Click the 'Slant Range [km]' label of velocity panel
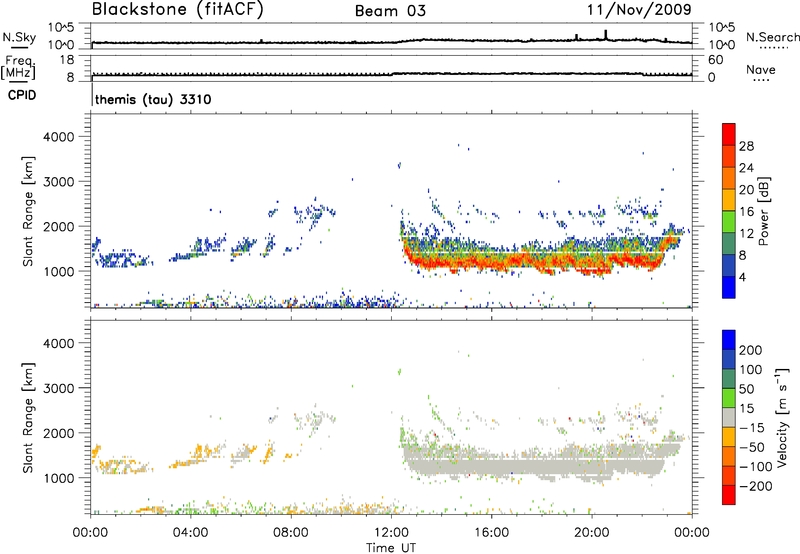 coord(28,418)
